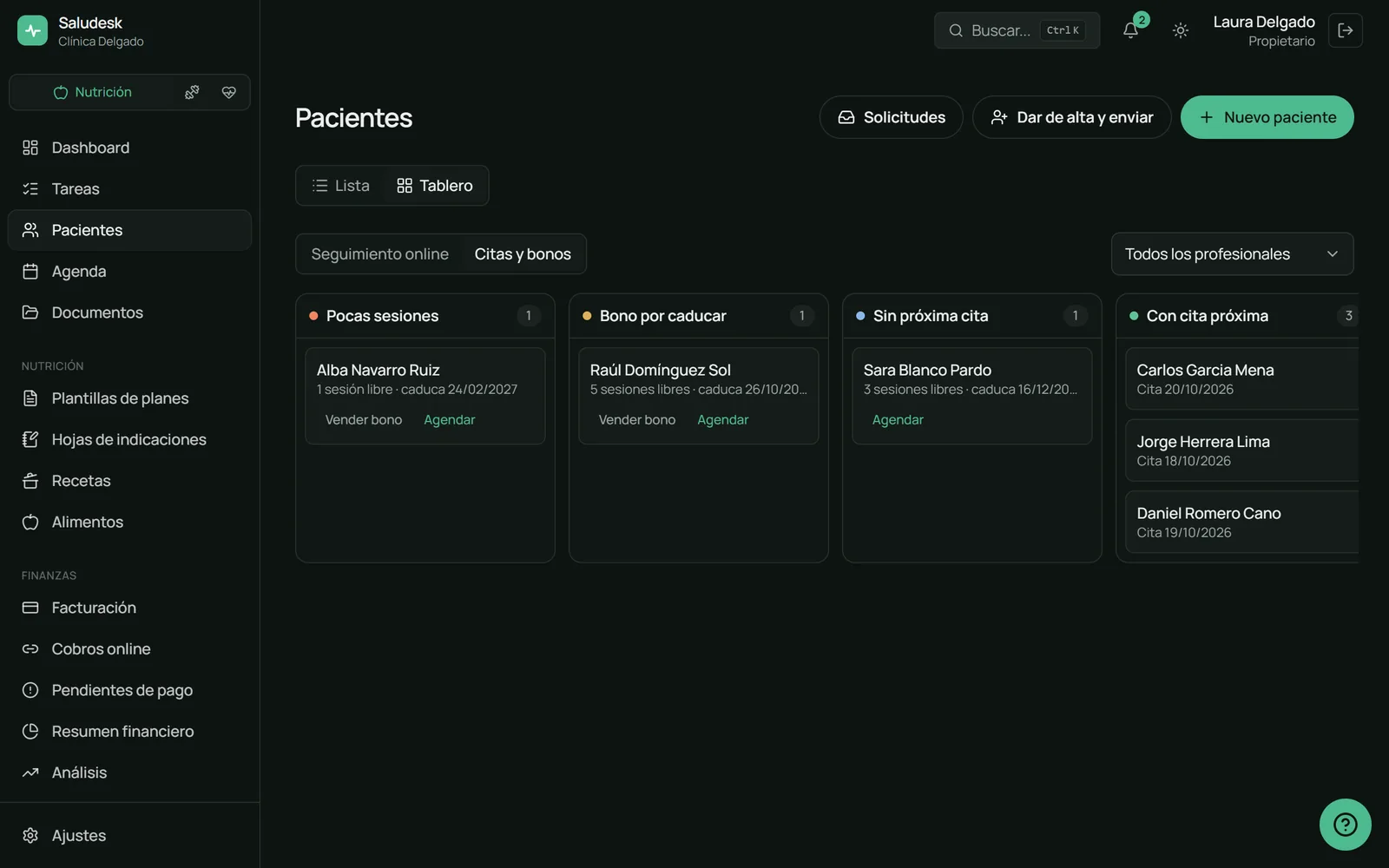Click Agendar for Sara Blanco Pardo

(898, 420)
